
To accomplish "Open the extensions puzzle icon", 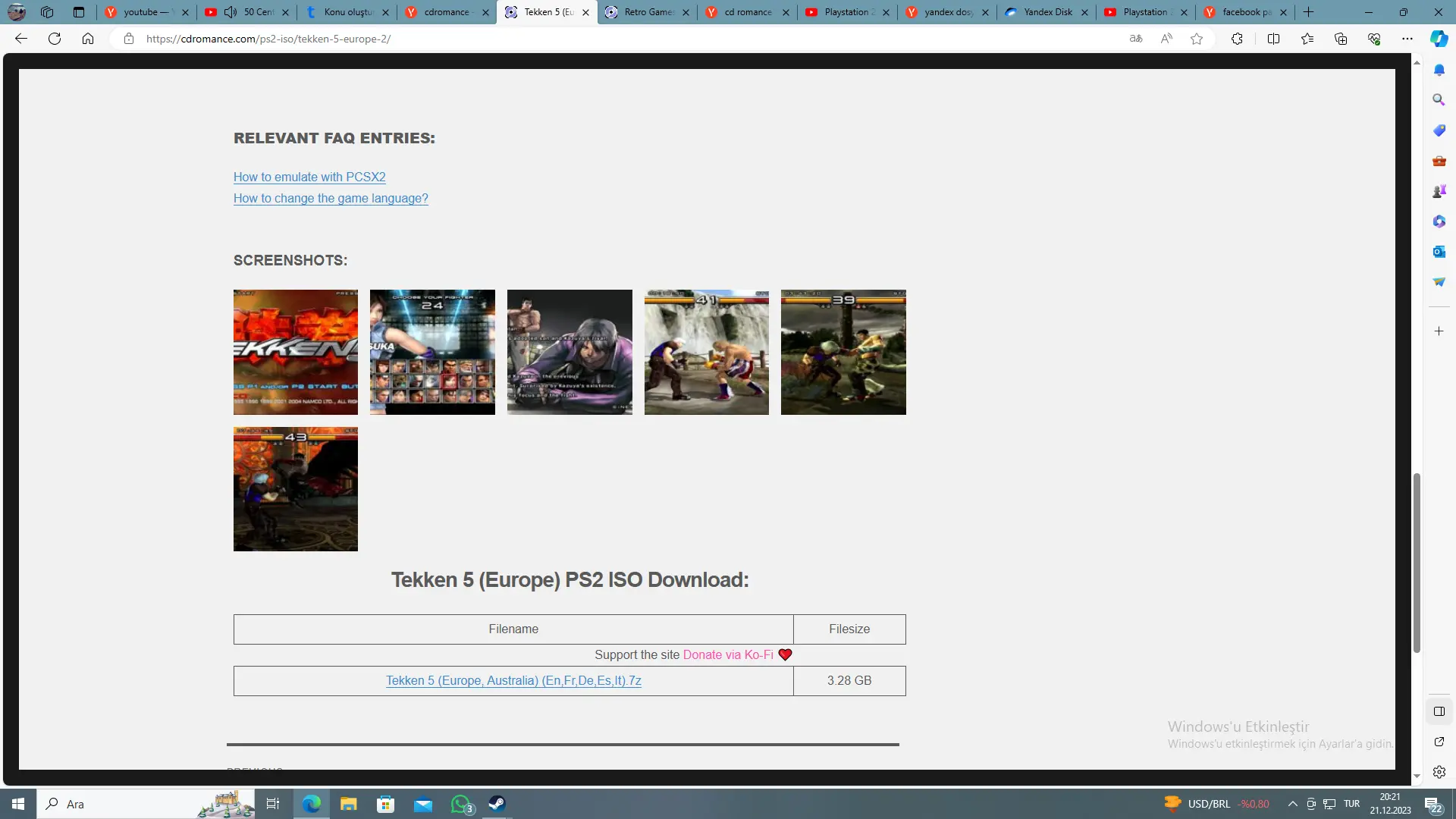I will click(1237, 39).
